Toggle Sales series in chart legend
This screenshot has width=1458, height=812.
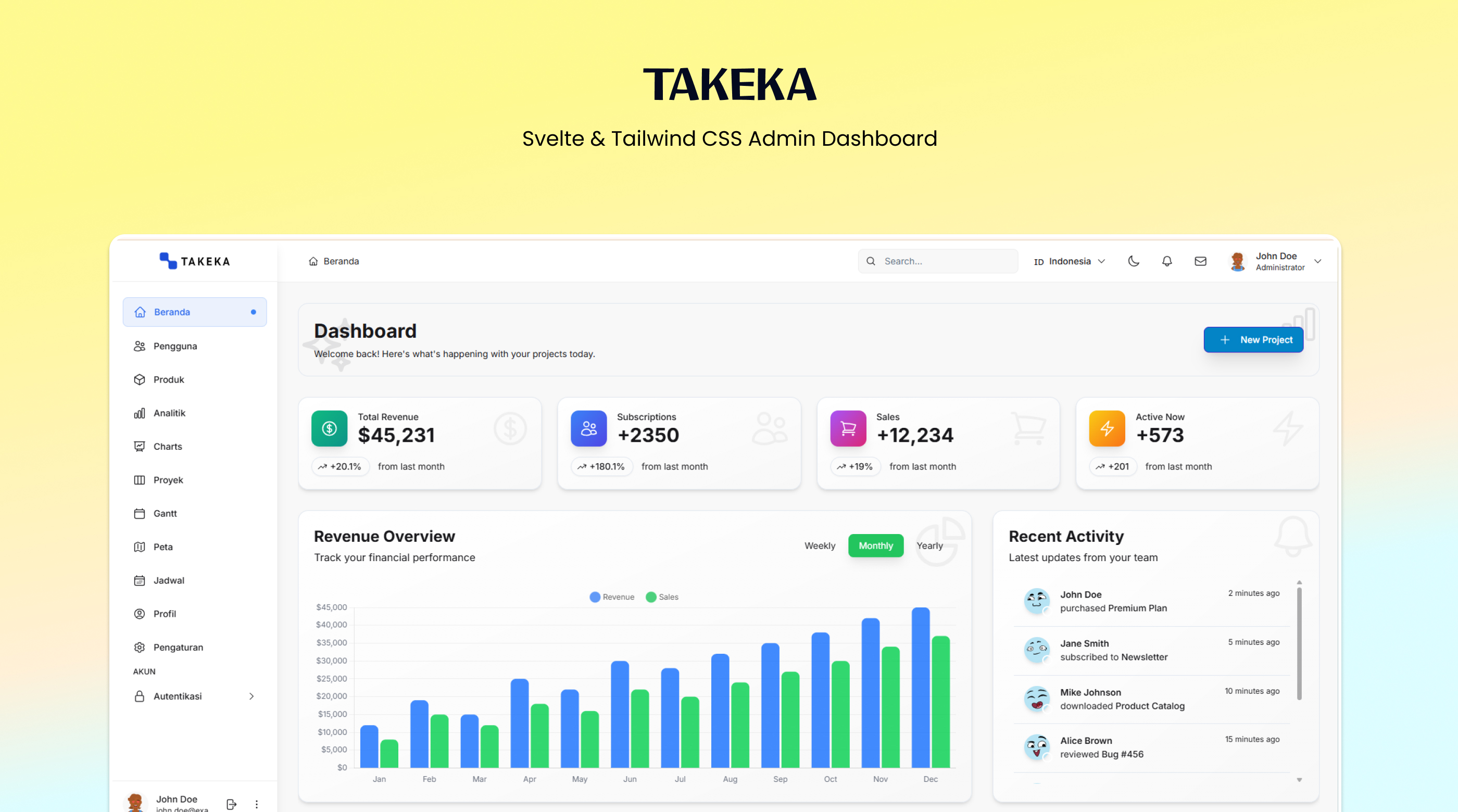[662, 597]
